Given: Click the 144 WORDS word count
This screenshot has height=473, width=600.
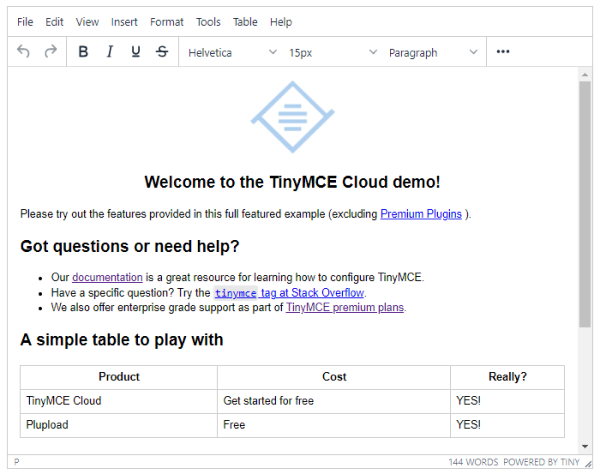Looking at the screenshot, I should [x=473, y=462].
